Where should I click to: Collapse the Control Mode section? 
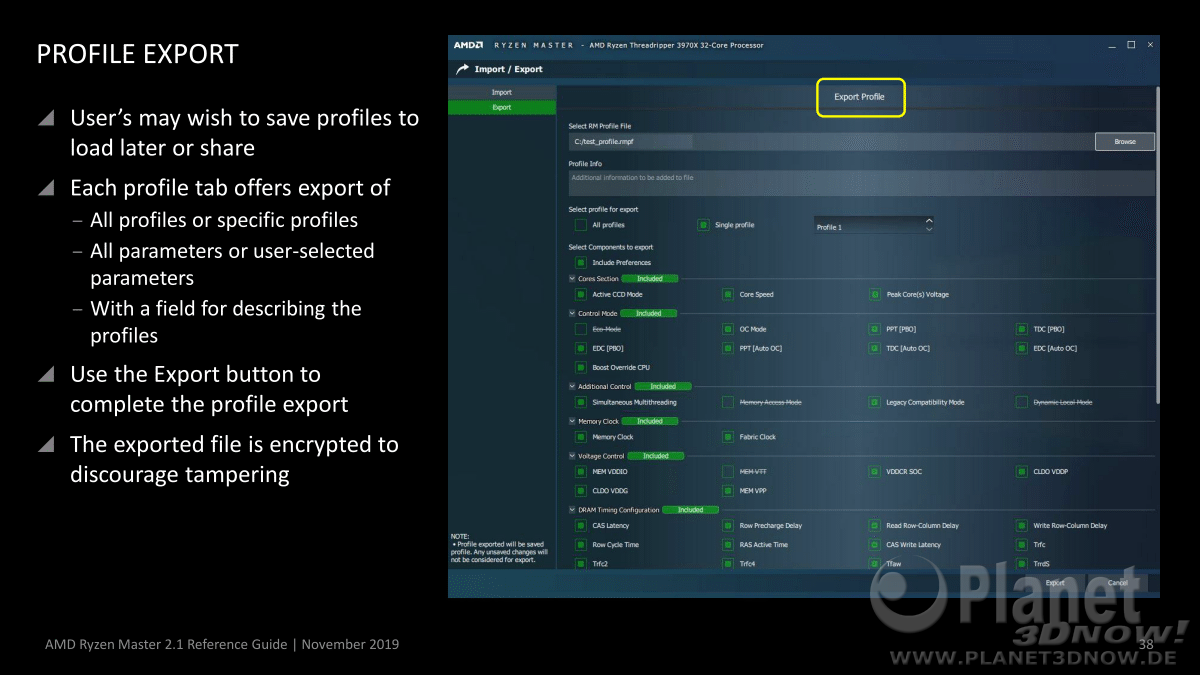click(x=571, y=314)
